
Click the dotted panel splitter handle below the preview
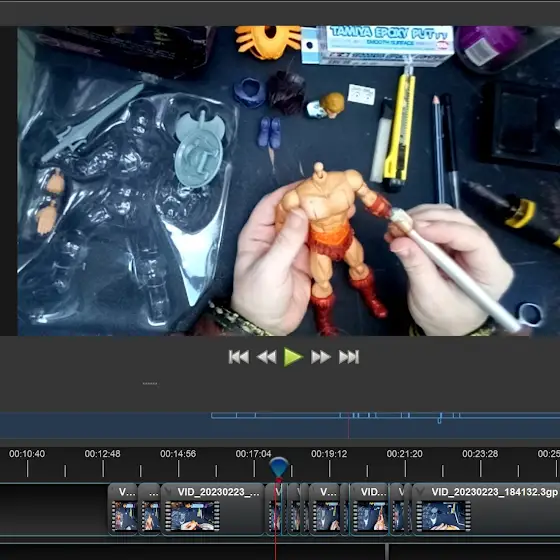click(150, 384)
